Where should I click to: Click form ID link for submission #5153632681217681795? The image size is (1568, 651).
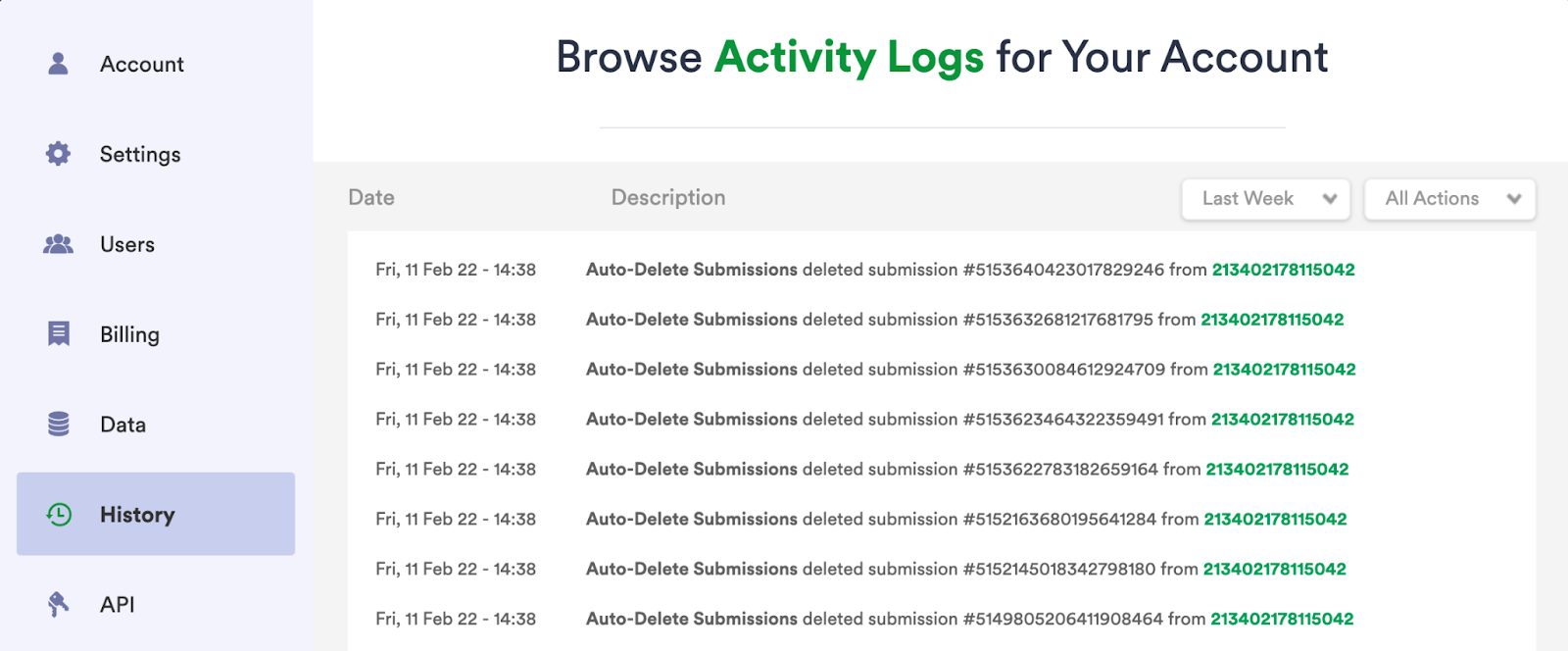pyautogui.click(x=1272, y=320)
